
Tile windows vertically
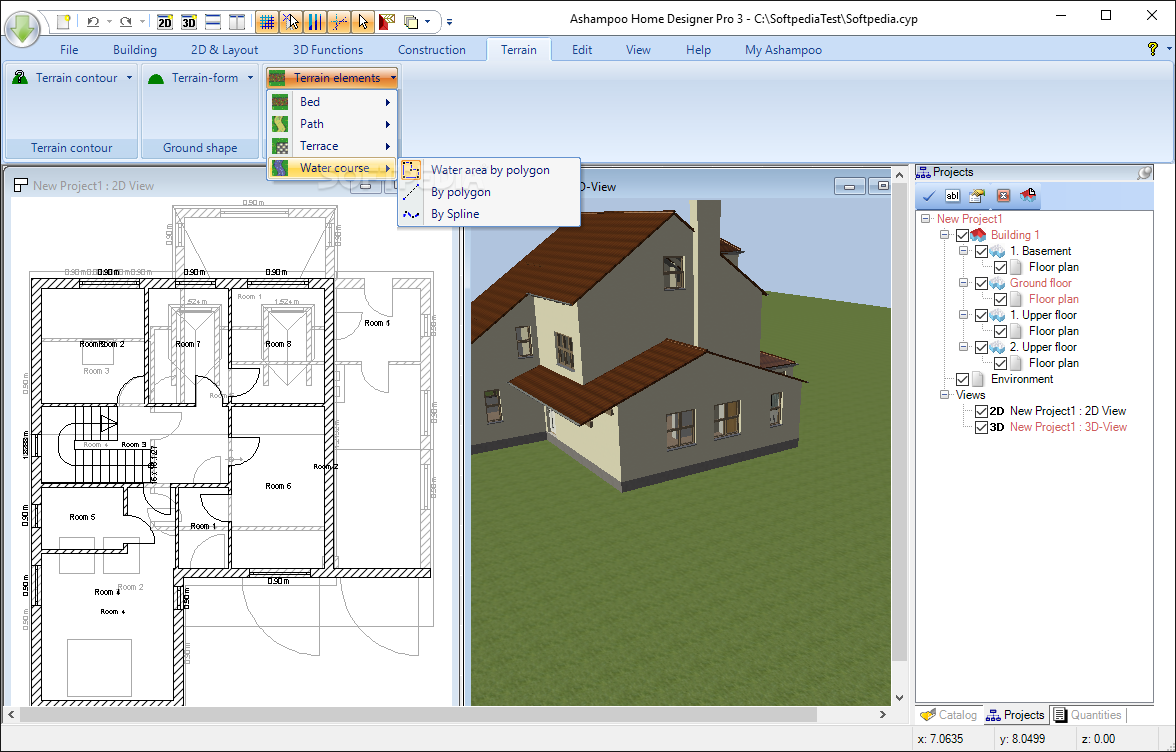click(x=237, y=22)
